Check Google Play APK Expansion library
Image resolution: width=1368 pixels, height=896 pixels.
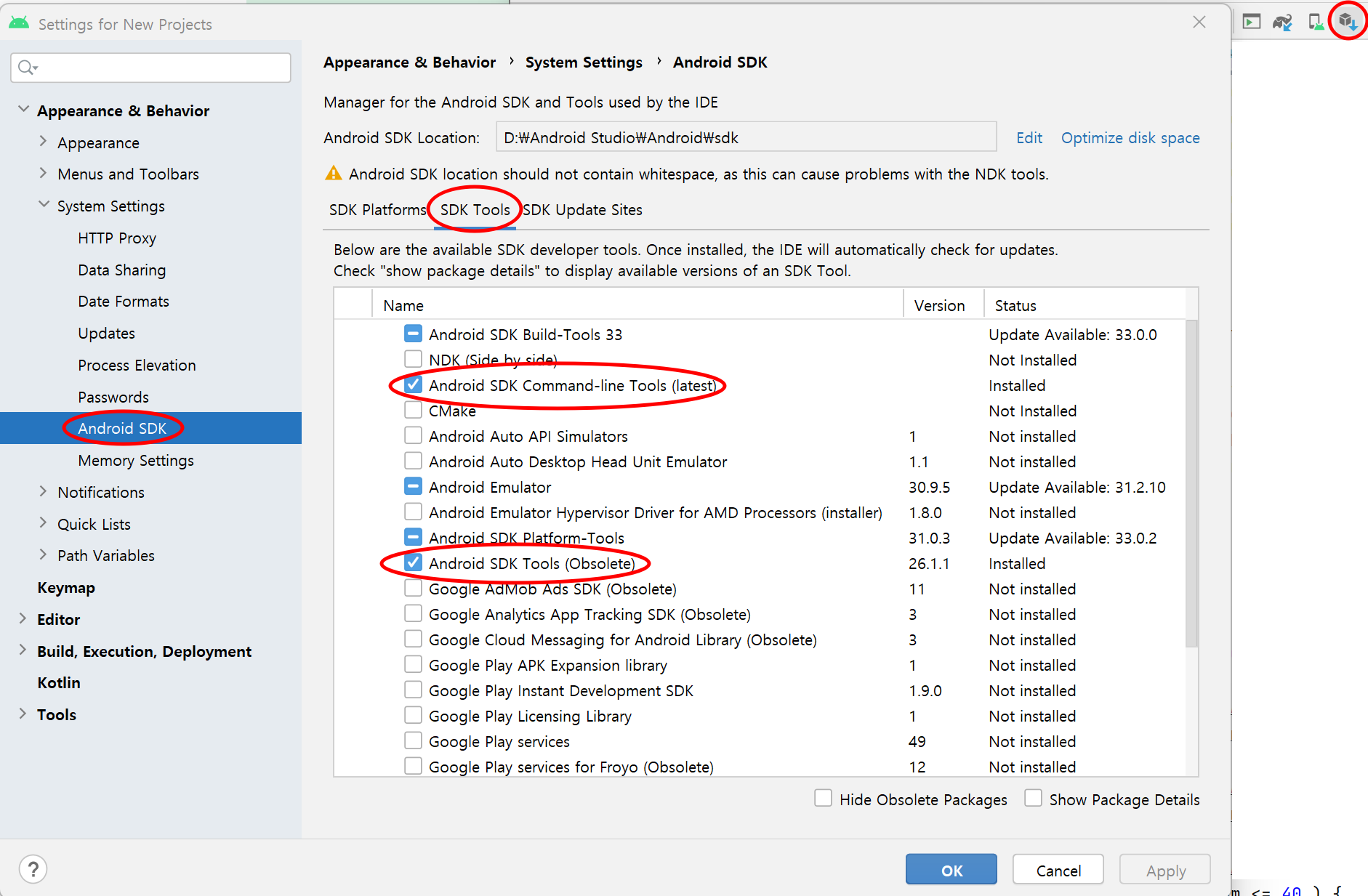tap(413, 664)
